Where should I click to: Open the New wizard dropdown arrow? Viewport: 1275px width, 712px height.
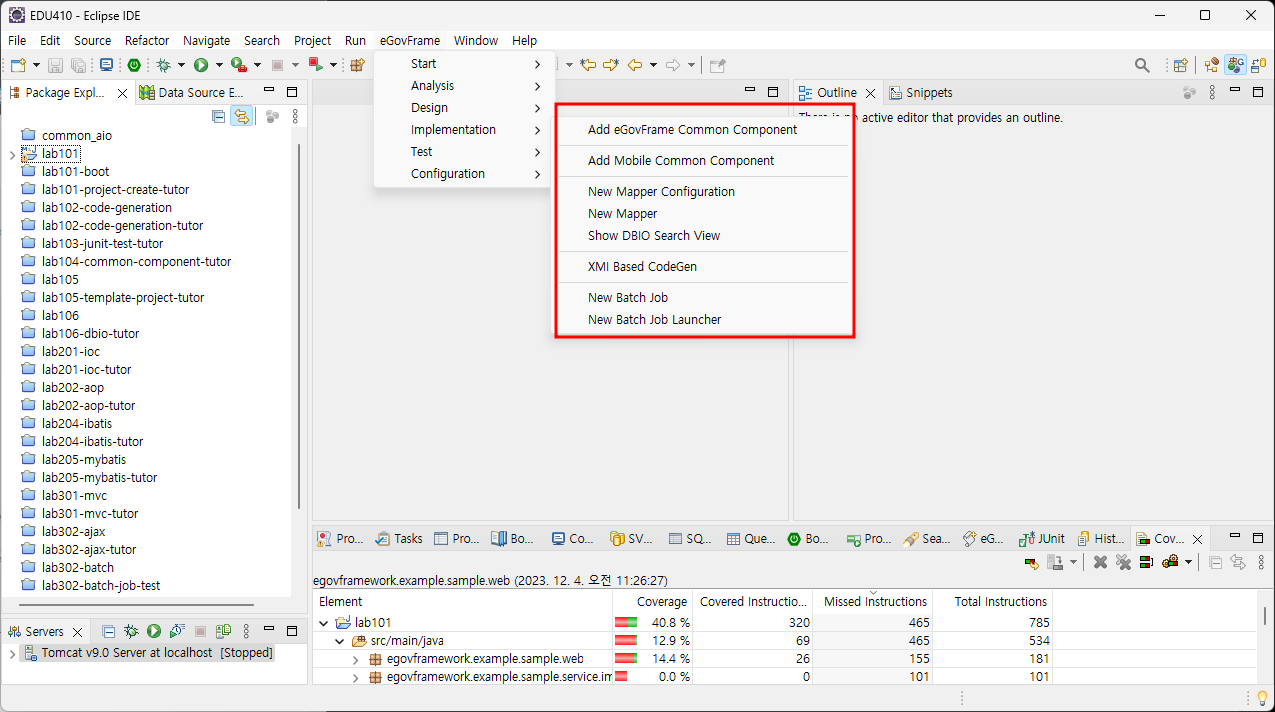[36, 65]
